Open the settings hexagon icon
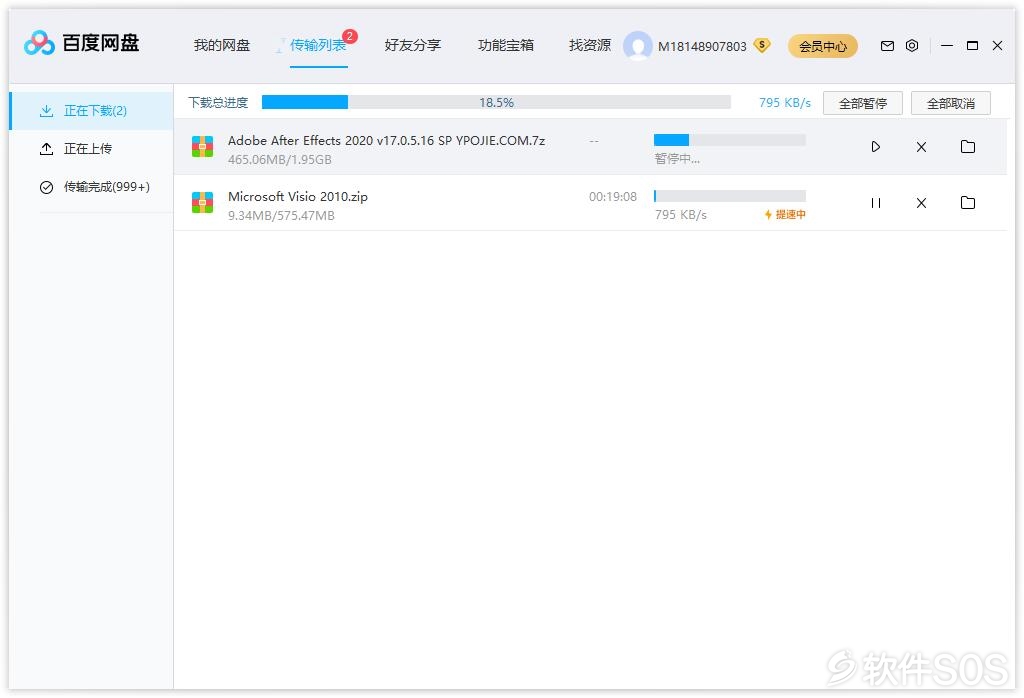The height and width of the screenshot is (698, 1024). pos(912,46)
